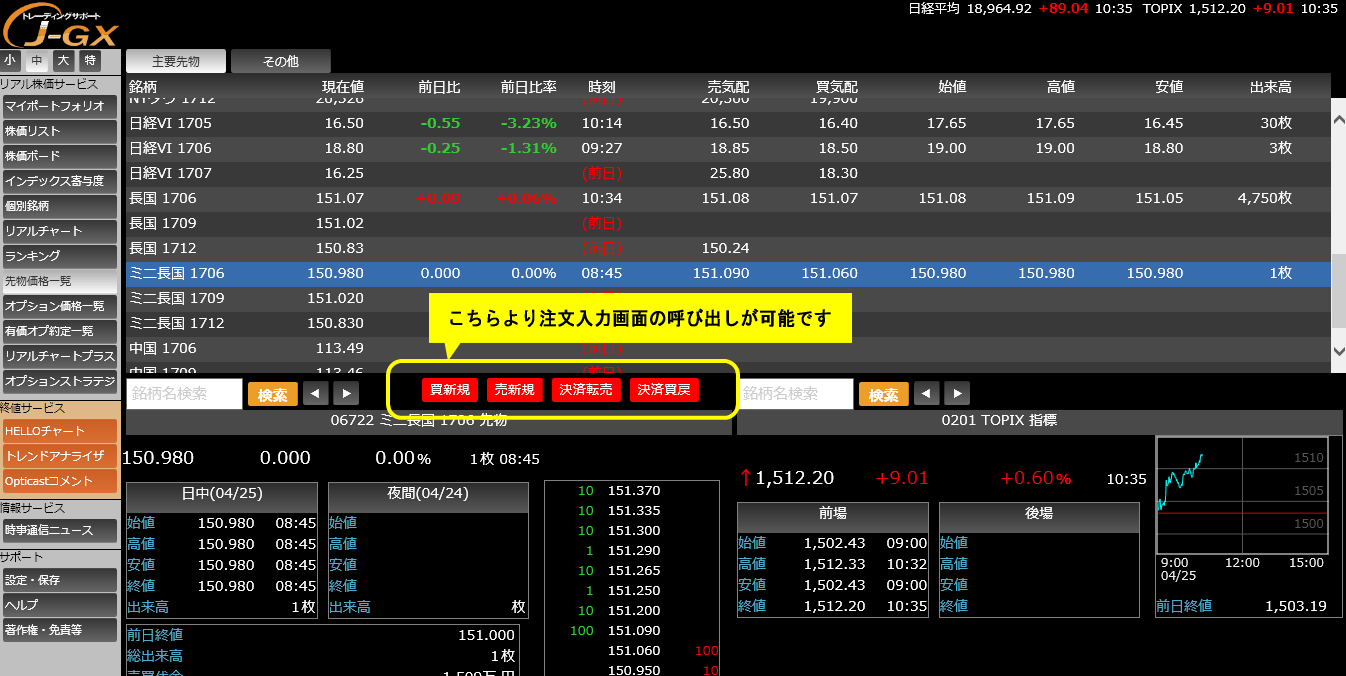Go to previous symbol, right panel arrow

point(927,395)
